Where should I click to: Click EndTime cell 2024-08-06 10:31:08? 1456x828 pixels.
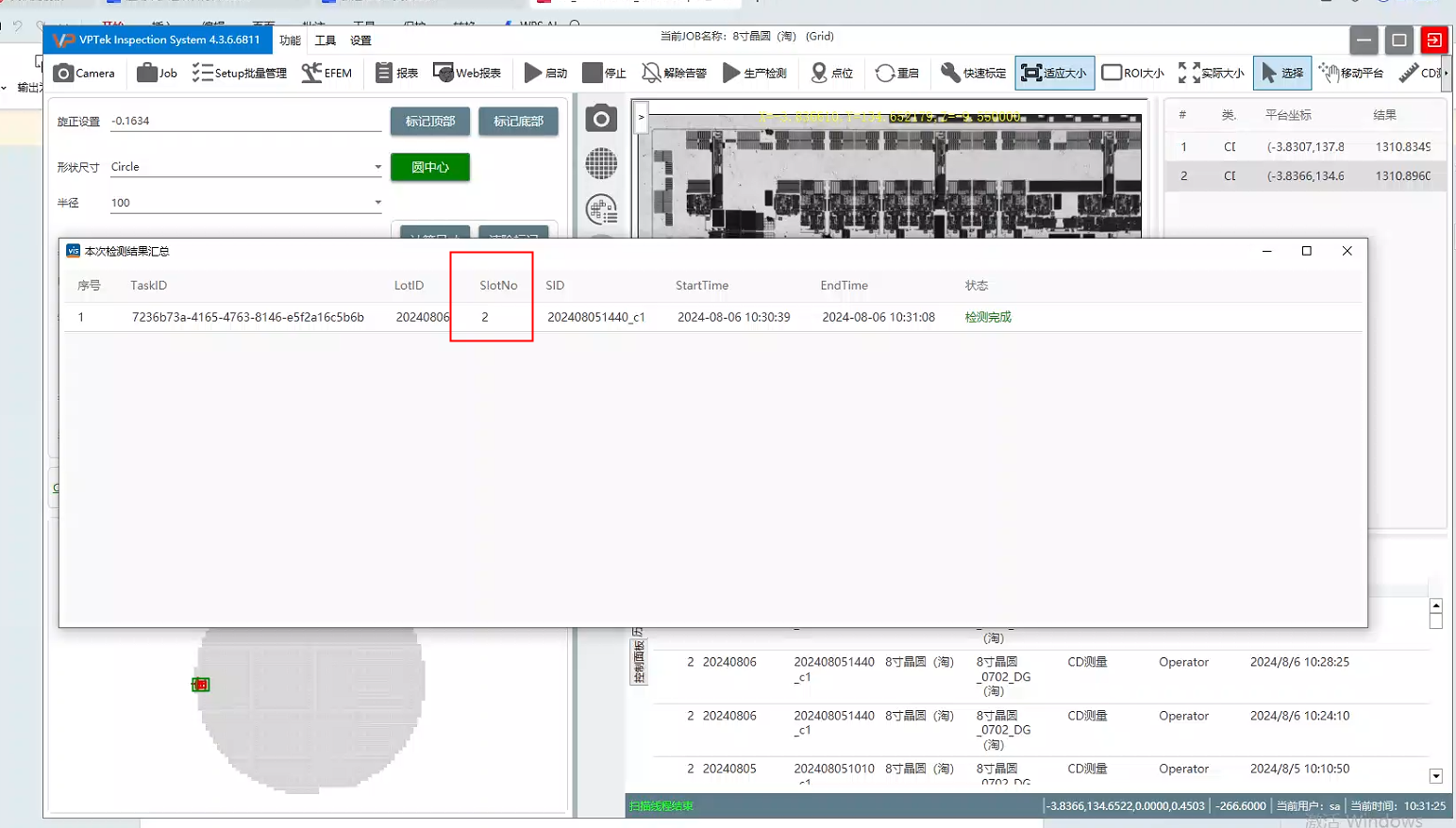pyautogui.click(x=879, y=317)
